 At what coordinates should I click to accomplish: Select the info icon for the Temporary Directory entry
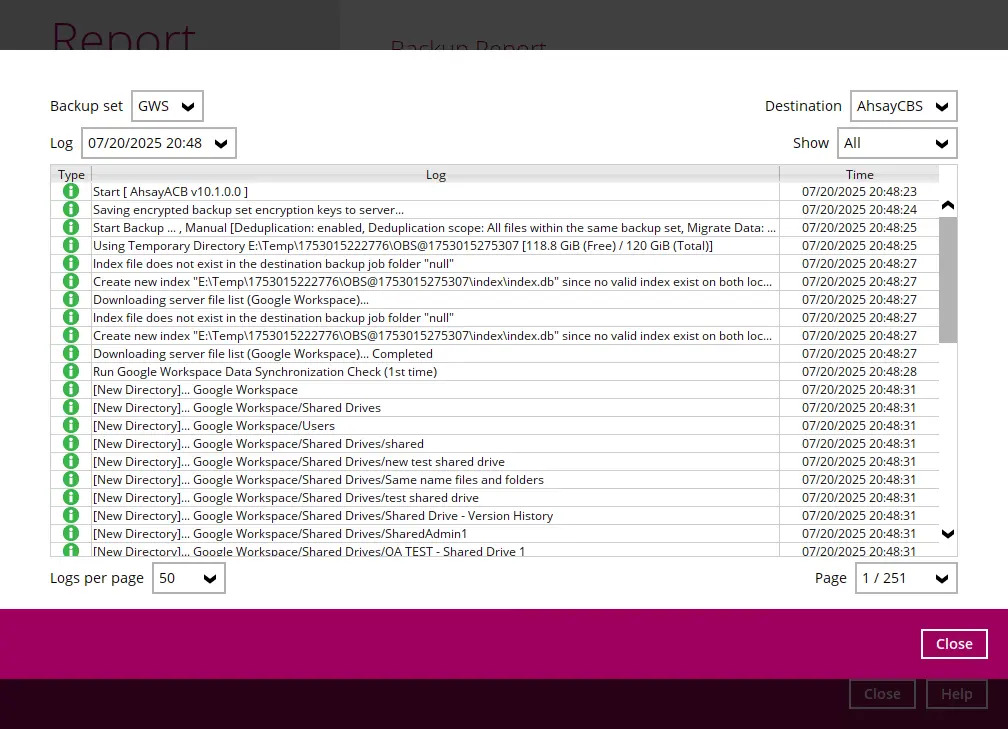[x=70, y=245]
